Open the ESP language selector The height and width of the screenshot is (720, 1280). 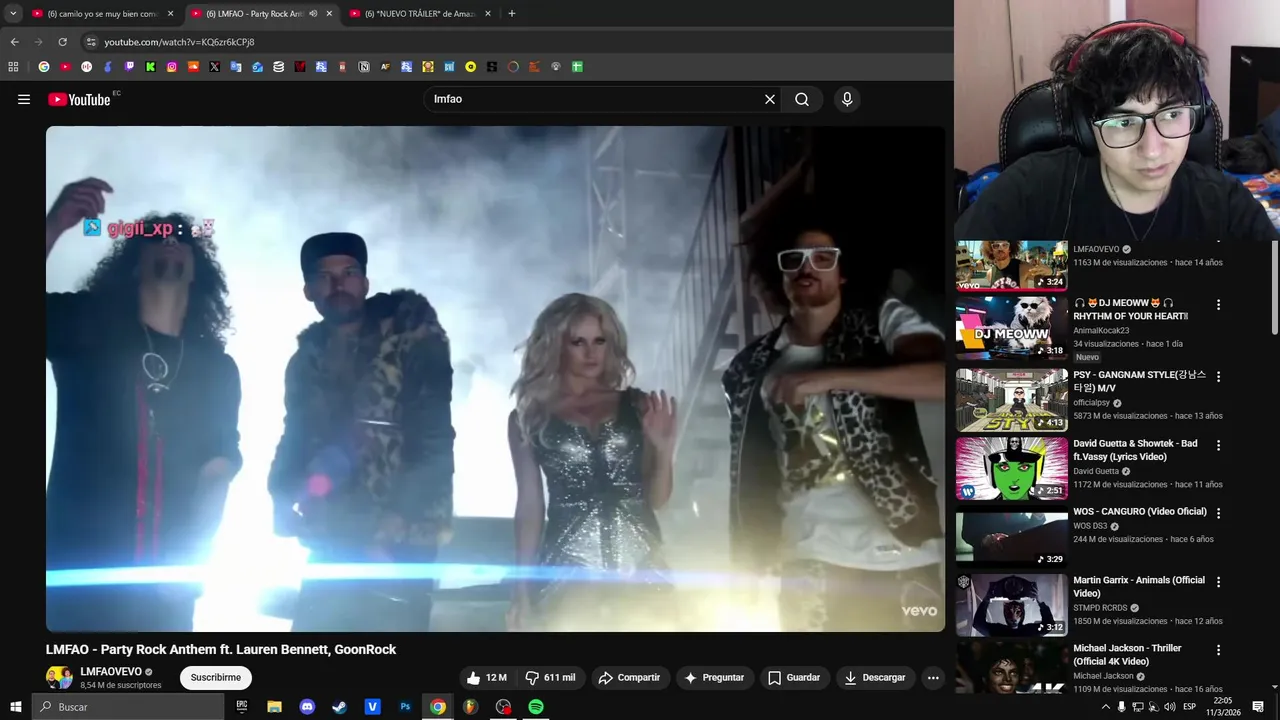[1189, 707]
